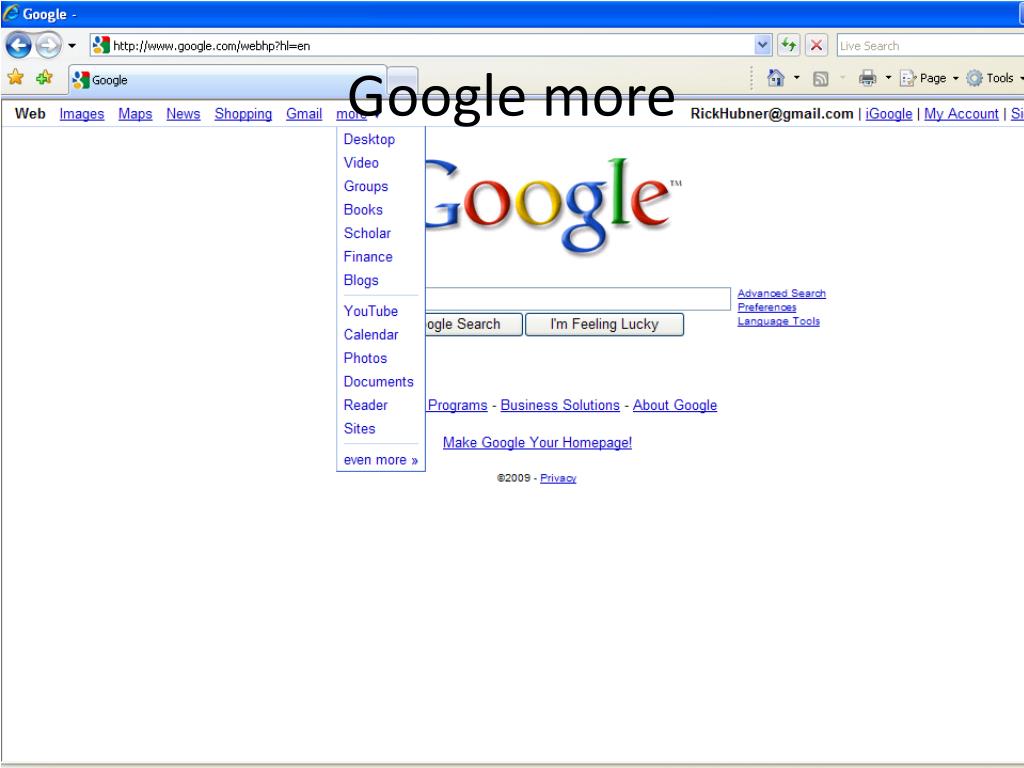Click the Home toolbar icon
Screen dimensions: 1024x768
pos(775,78)
